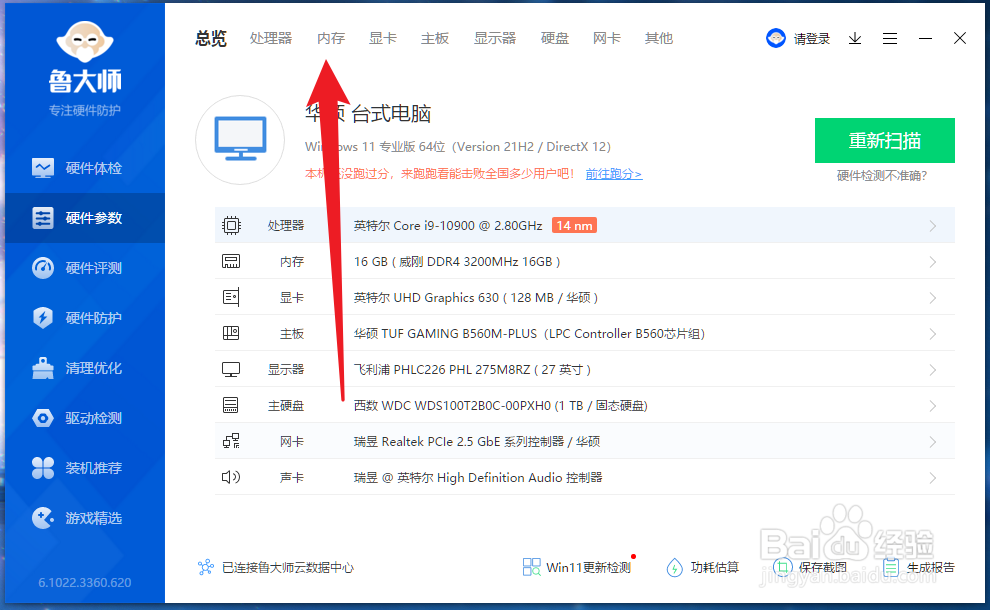Screen dimensions: 990x610
Task: Click the 请登录 login text
Action: click(812, 39)
